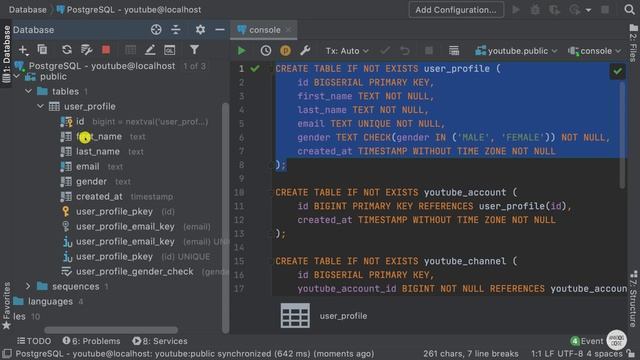Run the query with green Execute icon

[242, 51]
